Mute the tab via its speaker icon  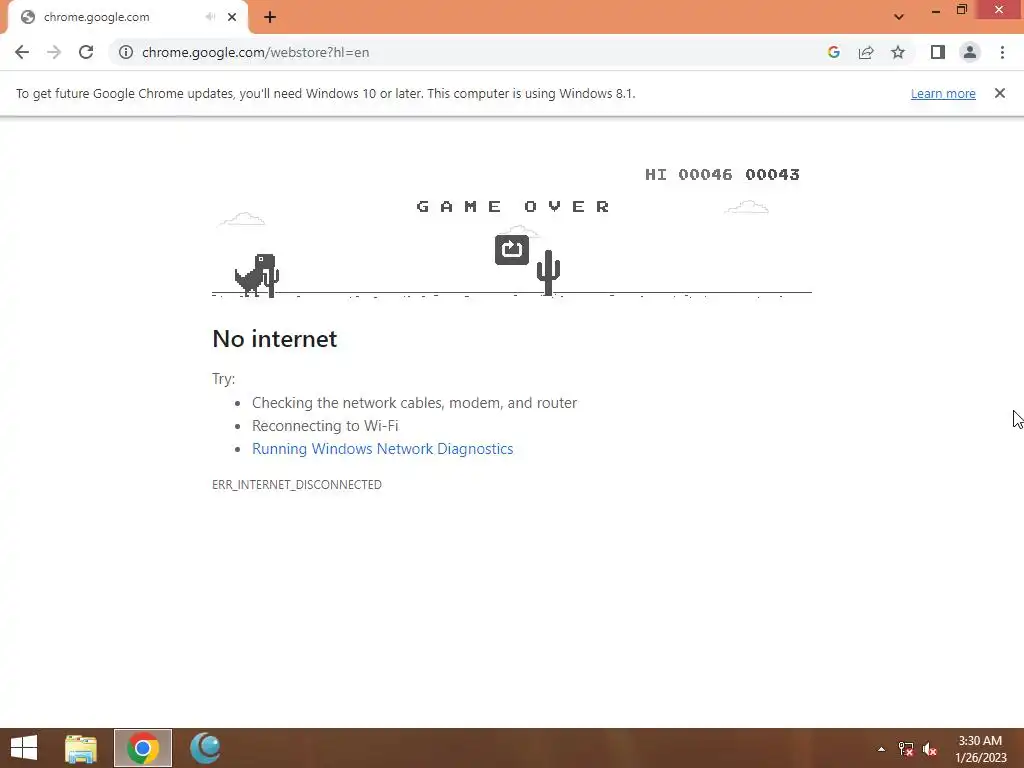click(x=210, y=17)
